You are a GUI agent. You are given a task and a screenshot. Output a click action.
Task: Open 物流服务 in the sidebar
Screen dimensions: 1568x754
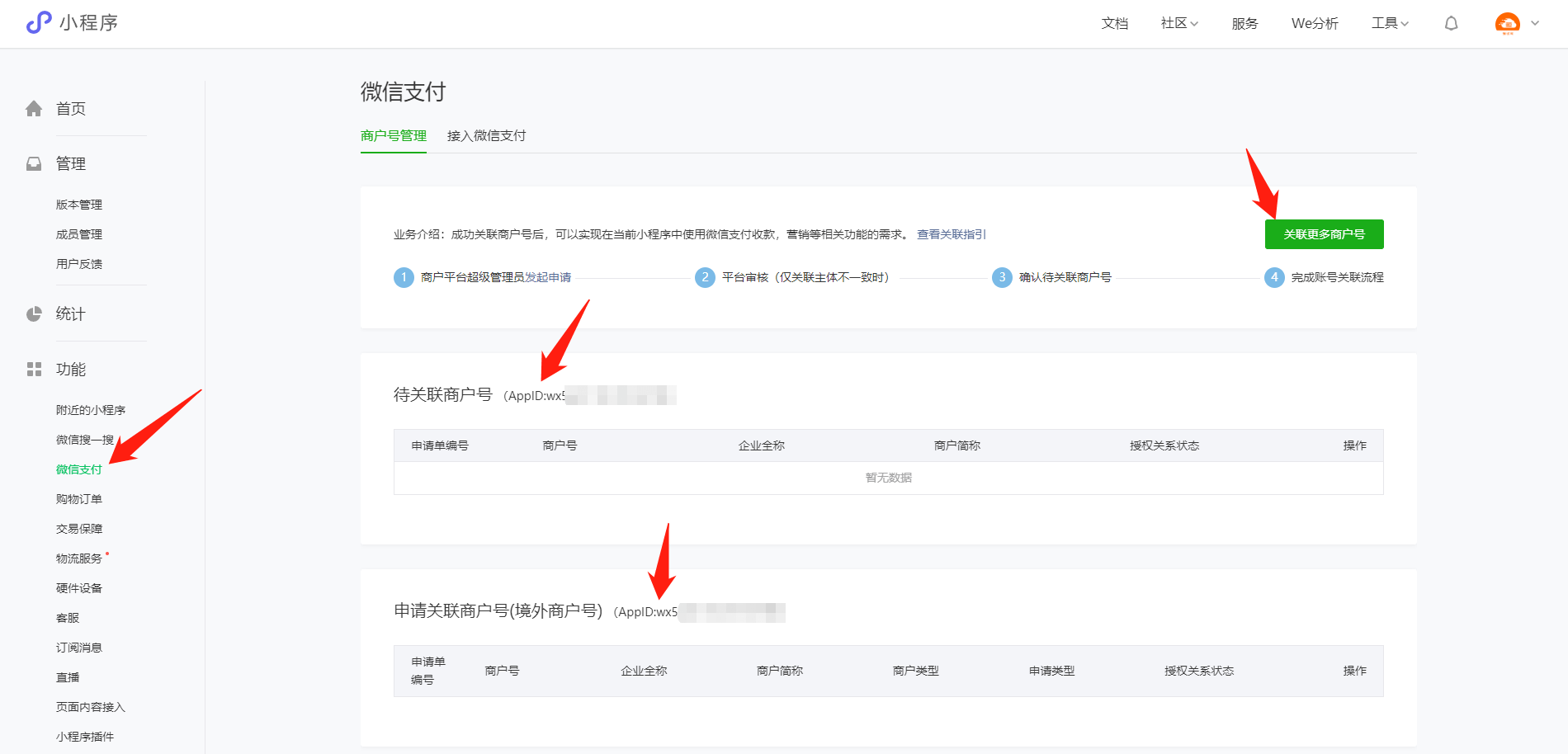tap(79, 558)
